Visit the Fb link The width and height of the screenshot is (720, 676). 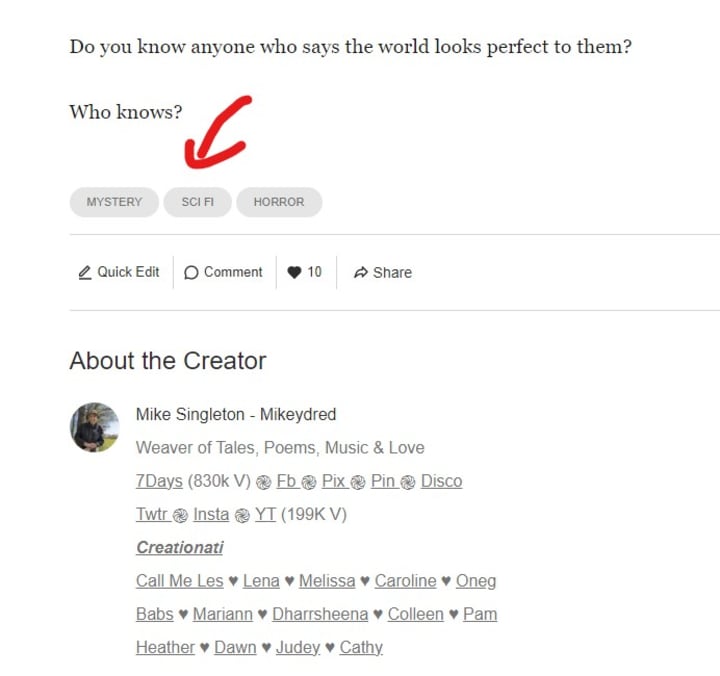pyautogui.click(x=286, y=481)
